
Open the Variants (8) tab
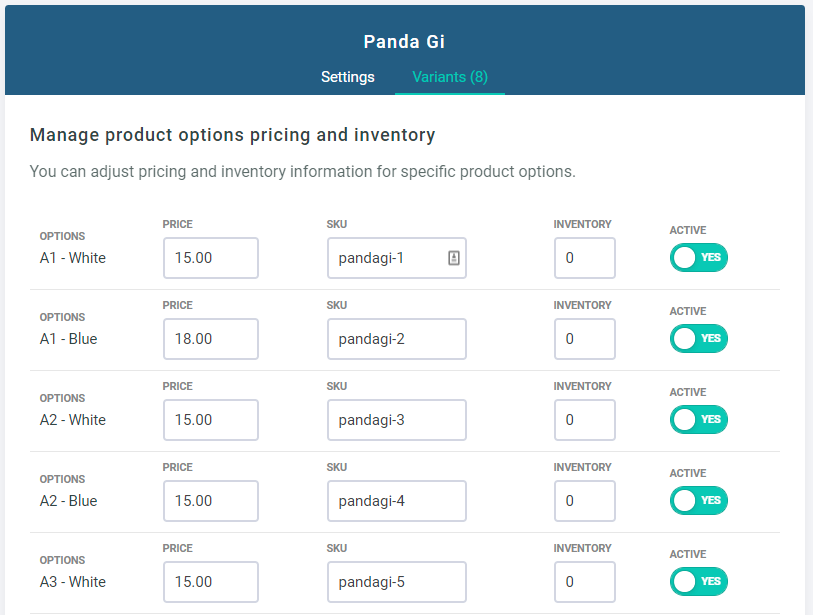(450, 77)
